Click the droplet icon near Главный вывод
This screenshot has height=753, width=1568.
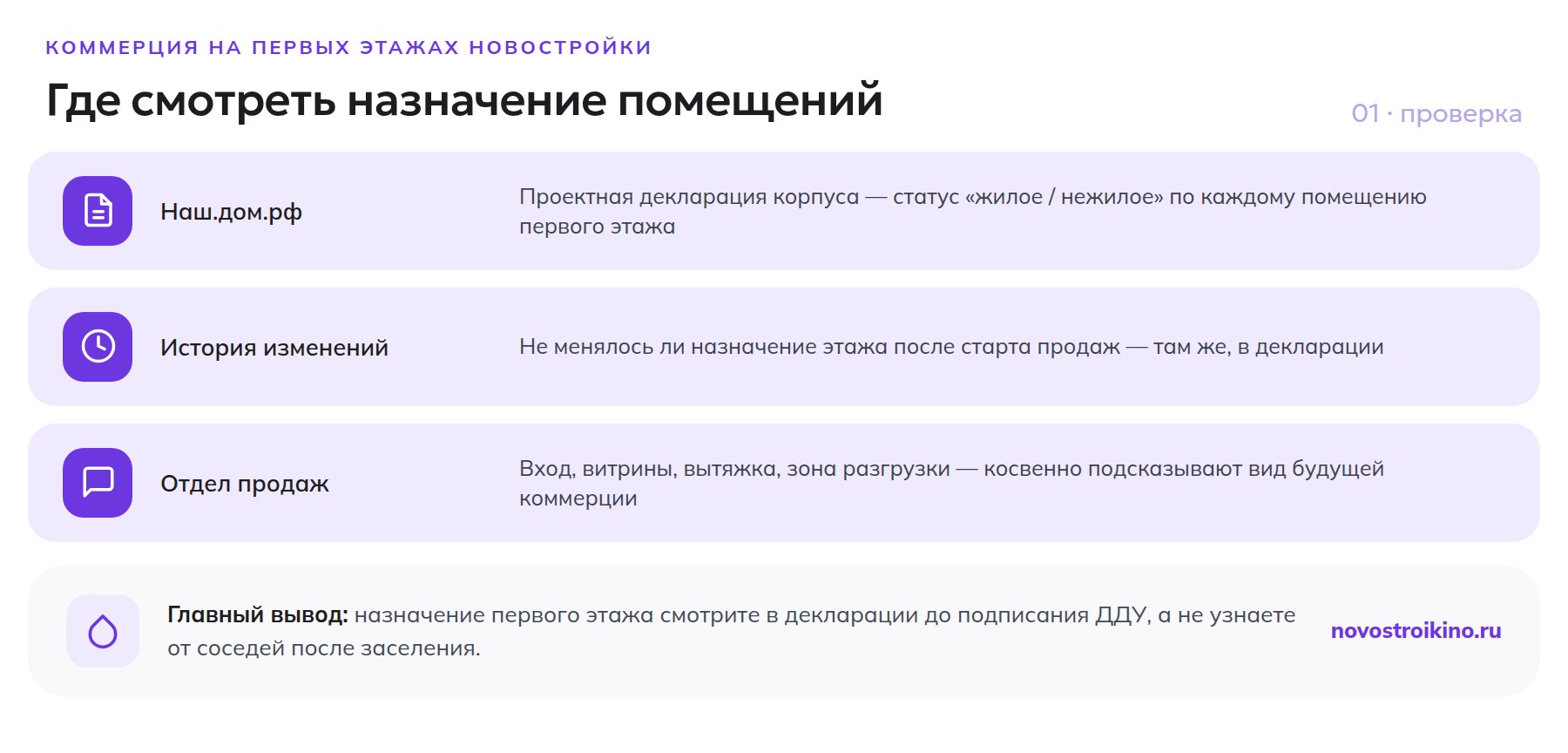point(103,631)
